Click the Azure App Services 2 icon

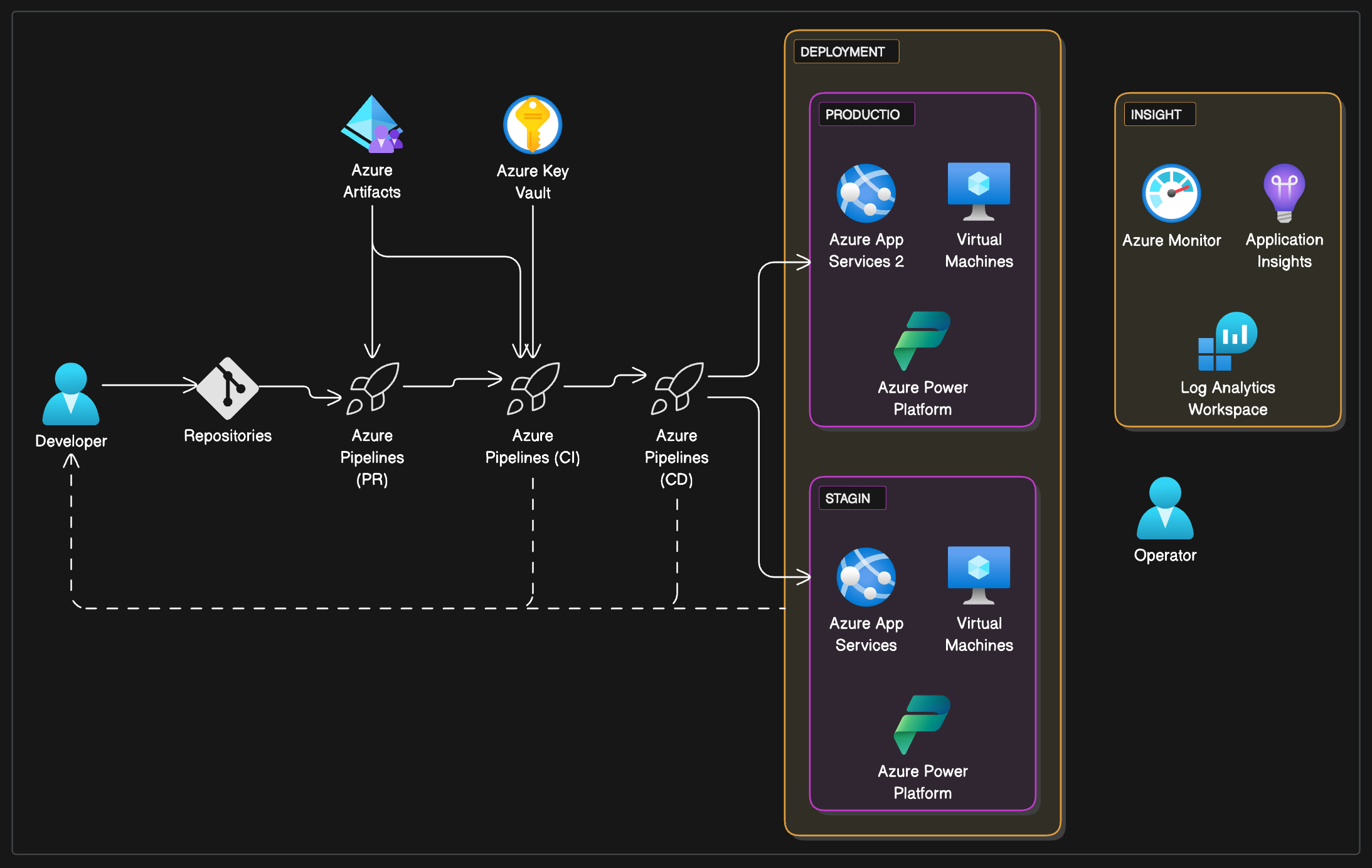point(866,193)
